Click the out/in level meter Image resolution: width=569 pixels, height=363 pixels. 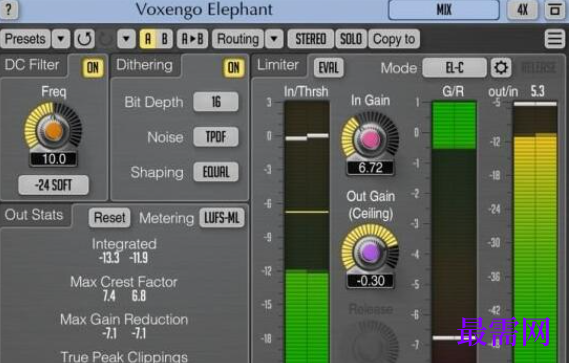click(535, 232)
